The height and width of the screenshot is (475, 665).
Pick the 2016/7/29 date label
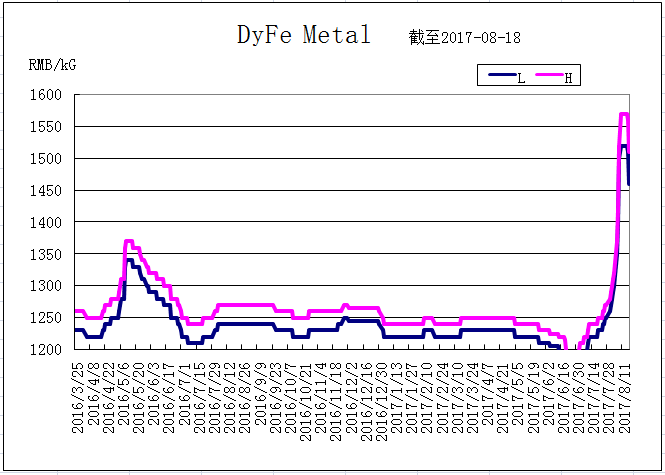(215, 397)
